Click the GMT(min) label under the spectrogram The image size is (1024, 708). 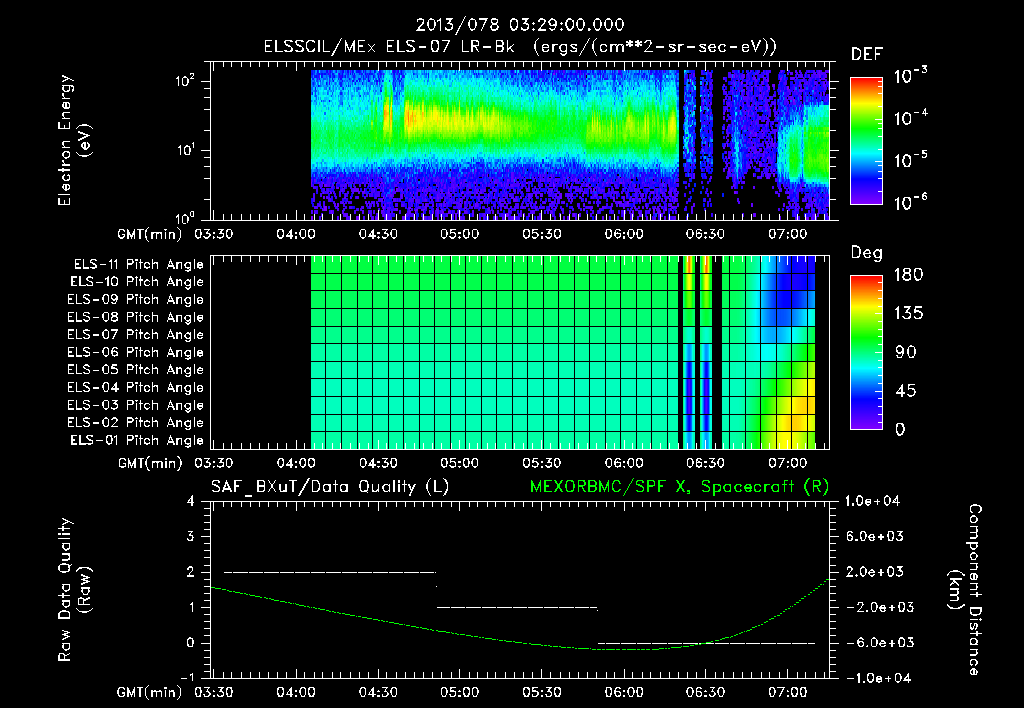150,234
